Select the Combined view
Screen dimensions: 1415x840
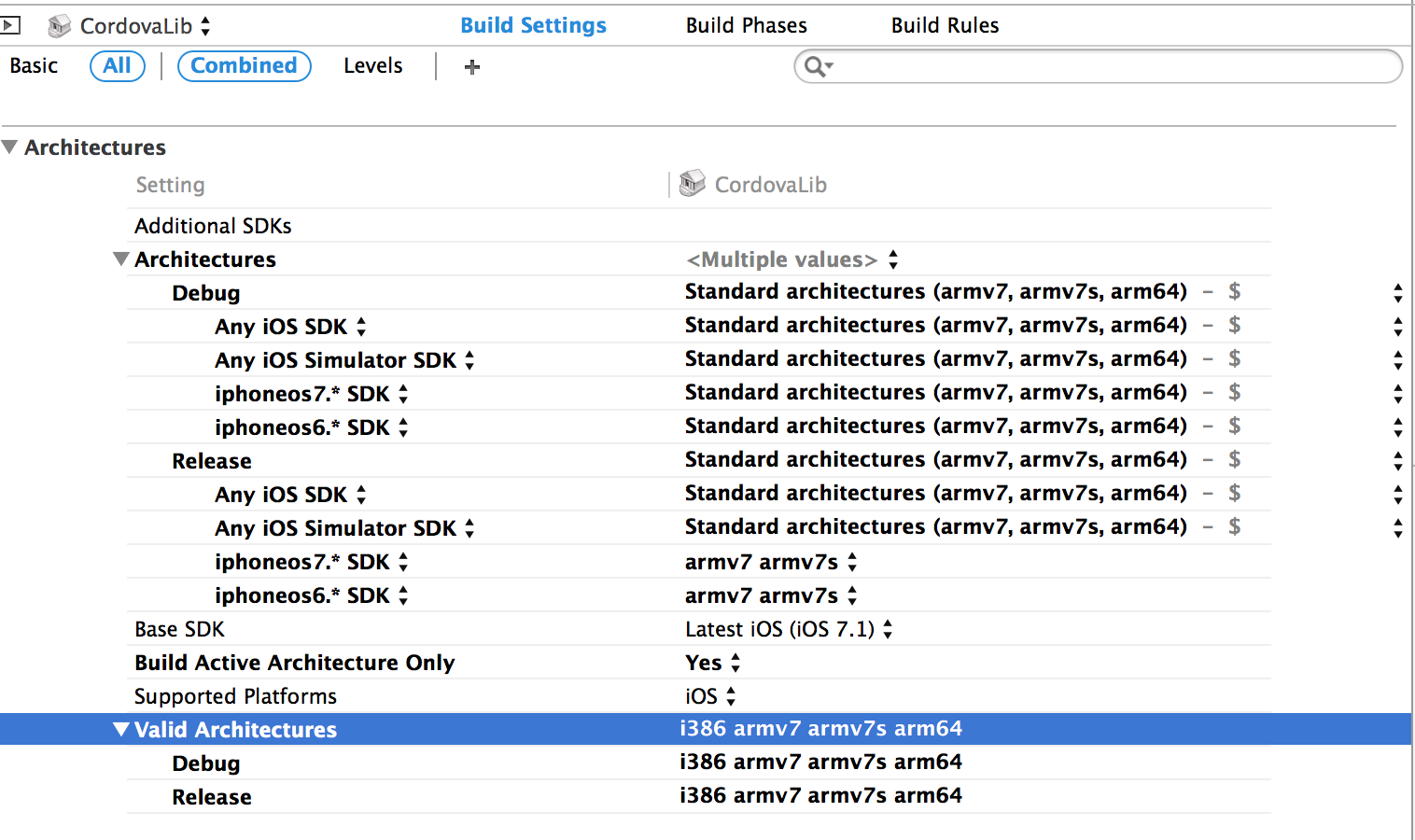pos(244,65)
